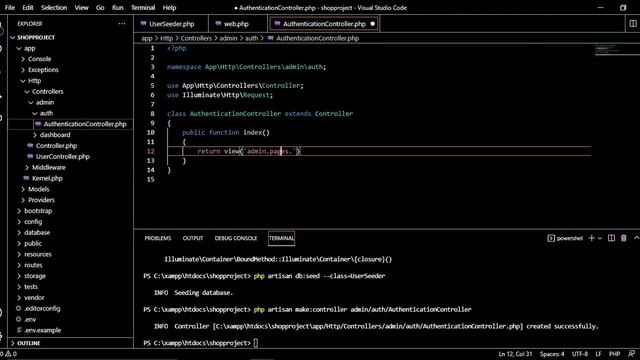640x360 pixels.
Task: Switch to PROBLEMS panel tab
Action: [158, 238]
